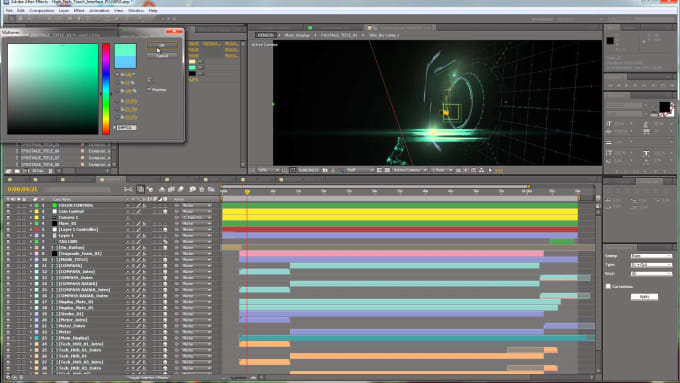Open the File menu

[x=9, y=10]
